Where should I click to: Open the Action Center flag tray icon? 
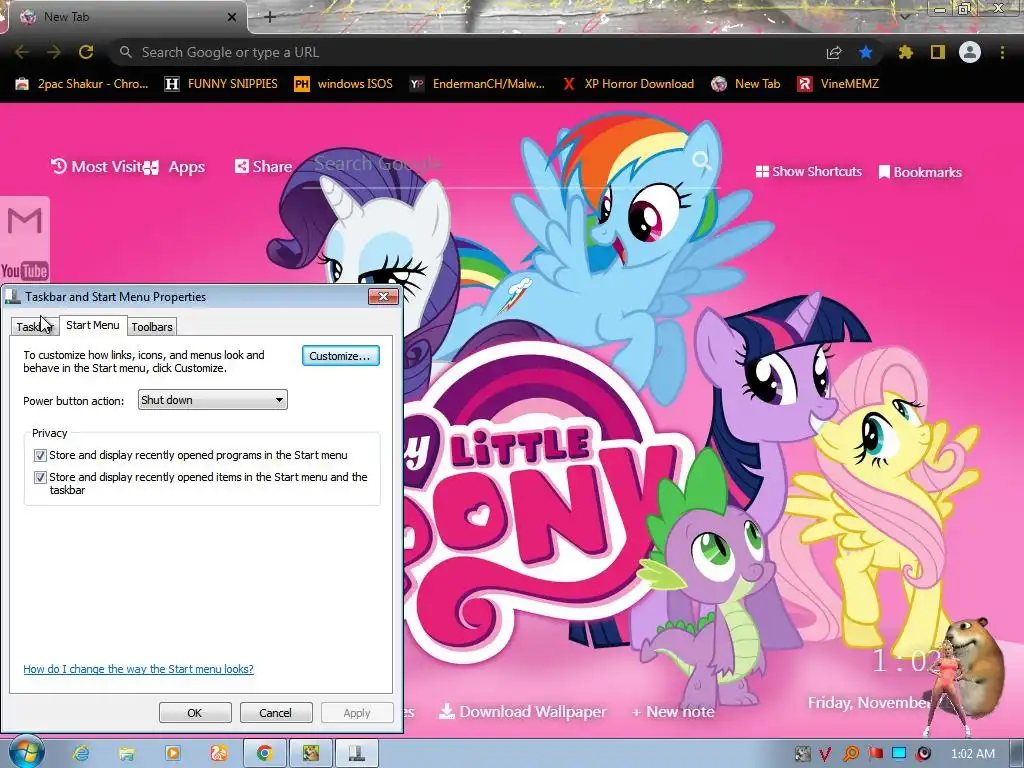(x=875, y=754)
